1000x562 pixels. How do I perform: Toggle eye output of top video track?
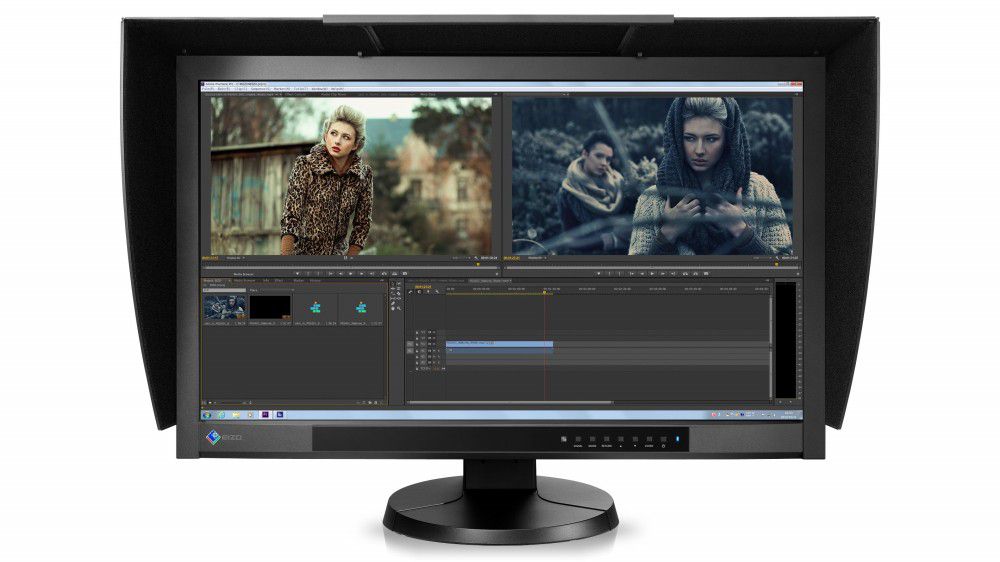[x=434, y=332]
